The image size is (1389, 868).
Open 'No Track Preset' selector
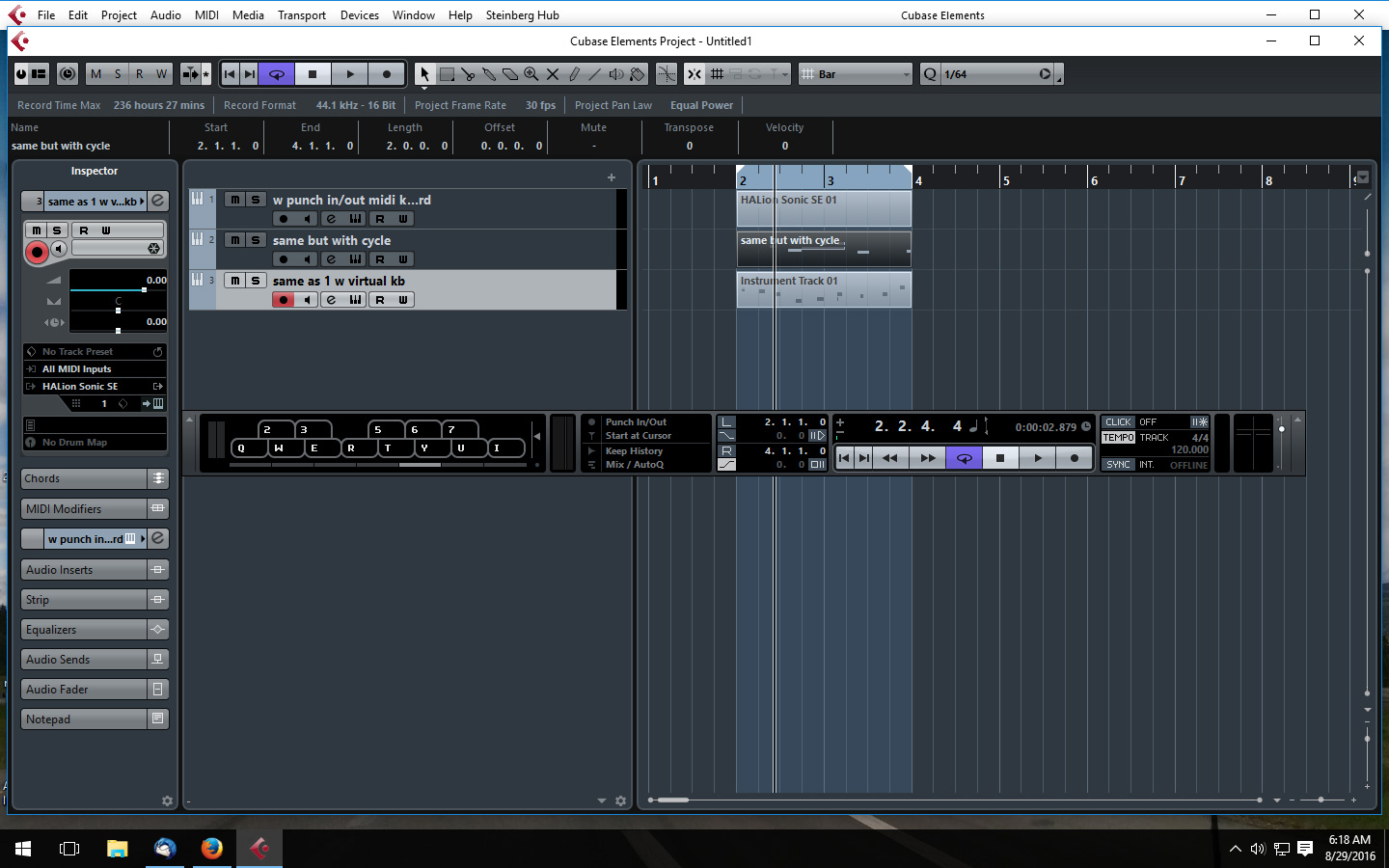(95, 352)
